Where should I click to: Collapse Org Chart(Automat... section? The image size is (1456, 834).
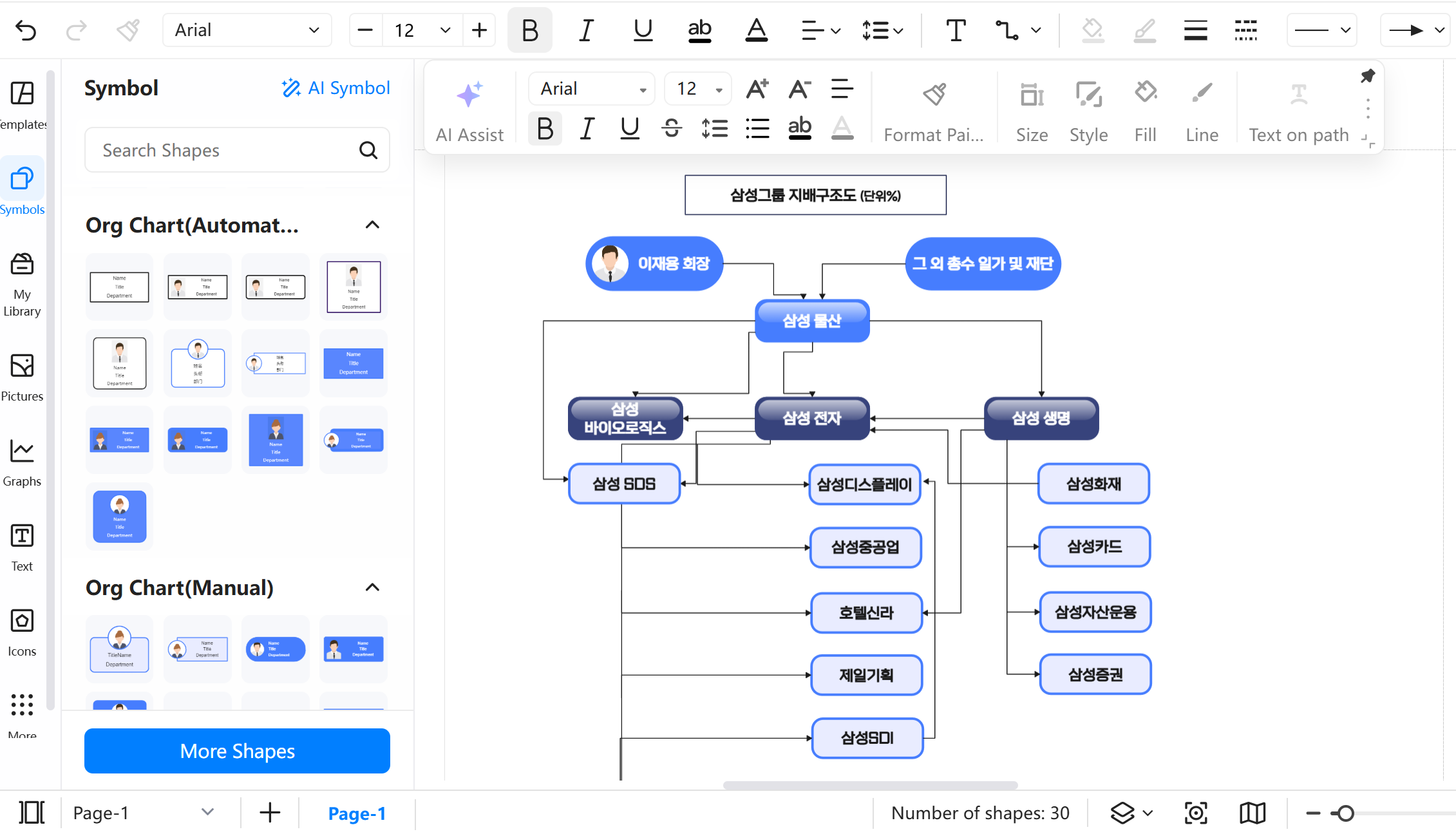(x=372, y=225)
